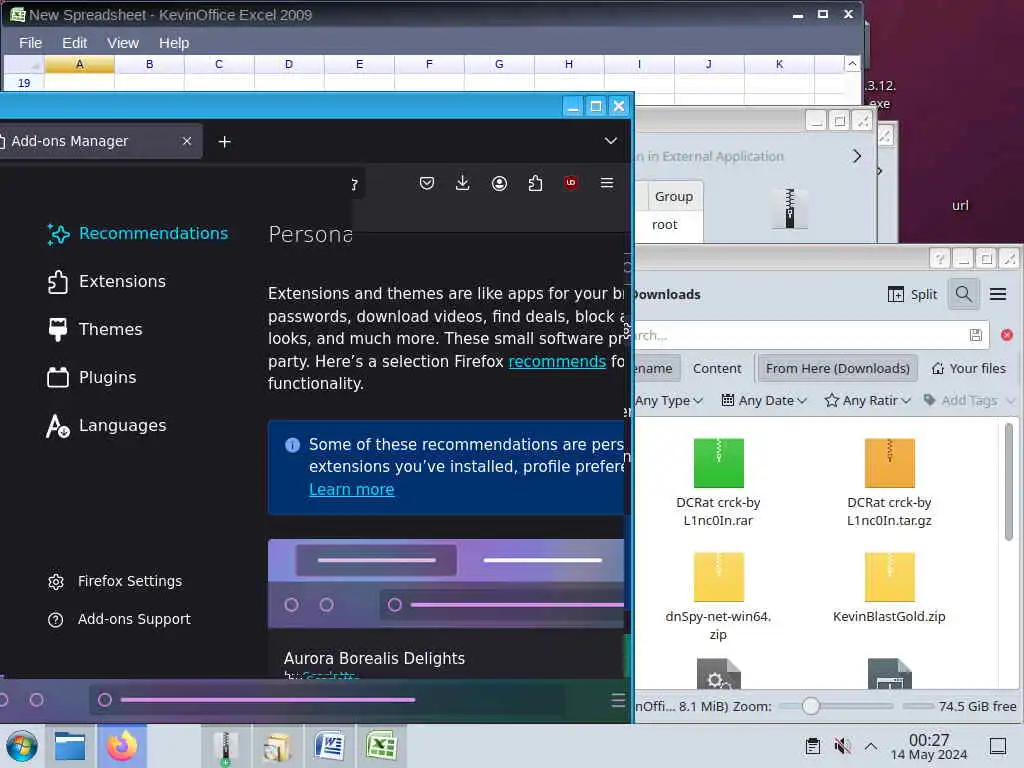Select From Here (Downloads) search scope
Screen dimensions: 1024x768
pyautogui.click(x=837, y=368)
